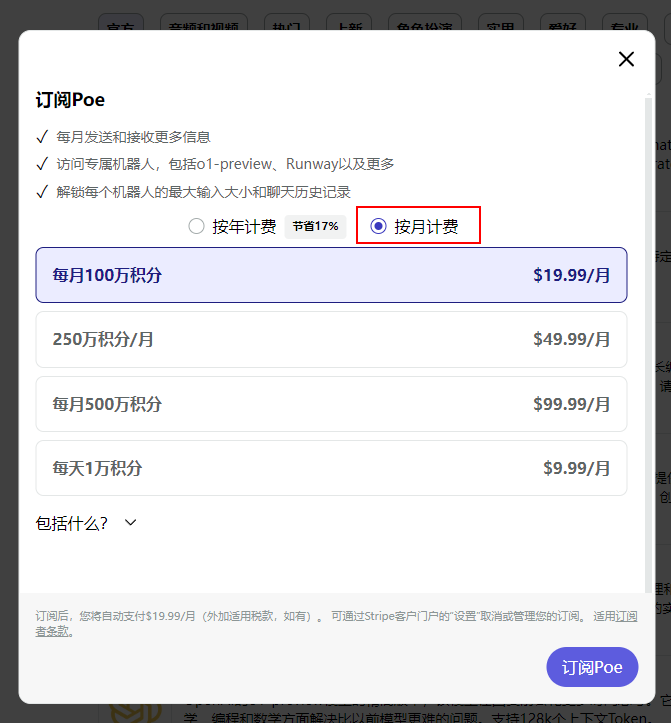Choose the 每天1万积分 plan
The width and height of the screenshot is (671, 723).
click(331, 468)
